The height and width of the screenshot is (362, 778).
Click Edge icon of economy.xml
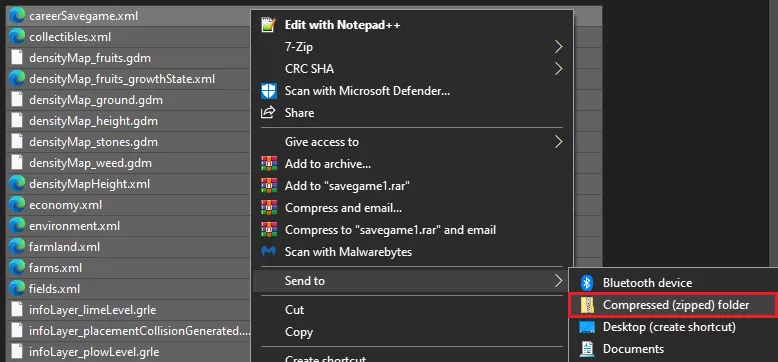[x=17, y=205]
